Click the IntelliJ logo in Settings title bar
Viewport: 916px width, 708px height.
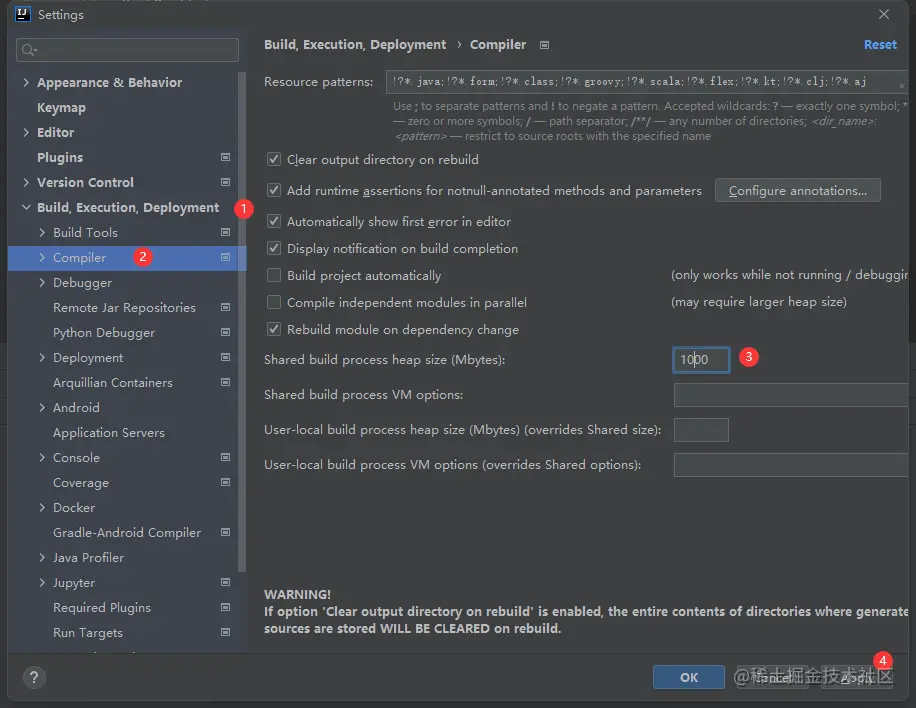click(22, 14)
